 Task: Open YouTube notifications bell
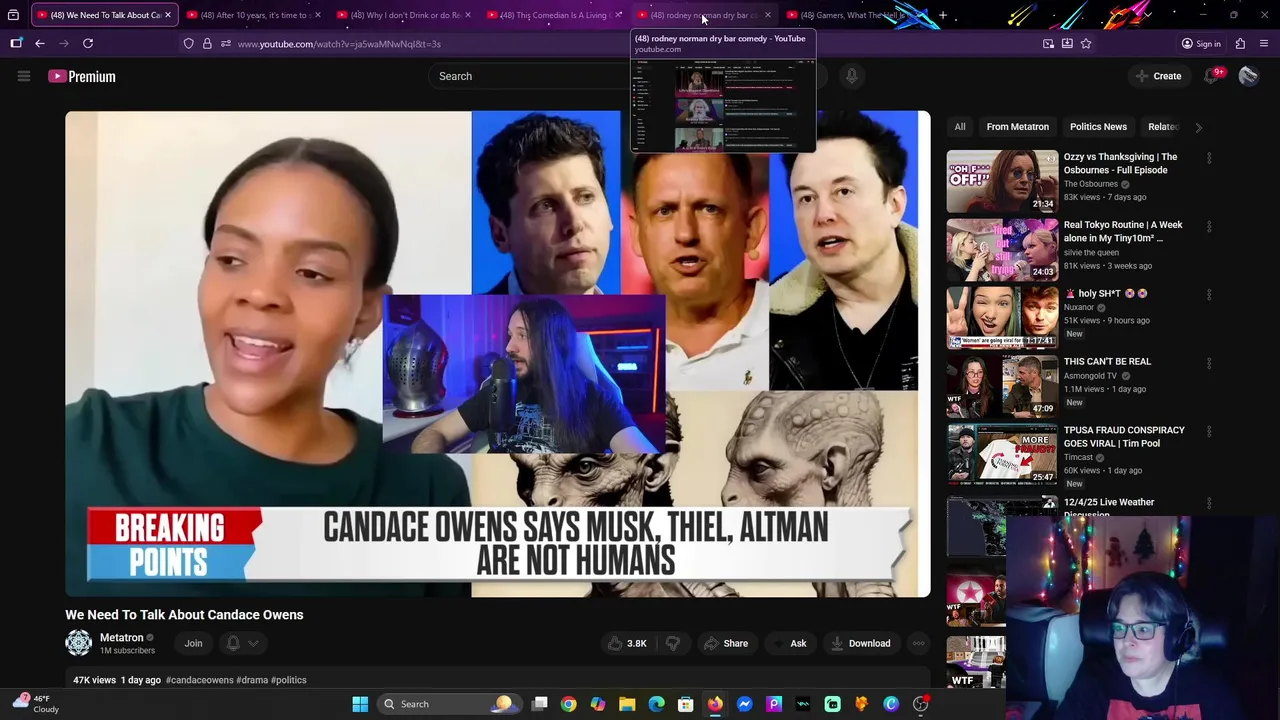click(1212, 76)
